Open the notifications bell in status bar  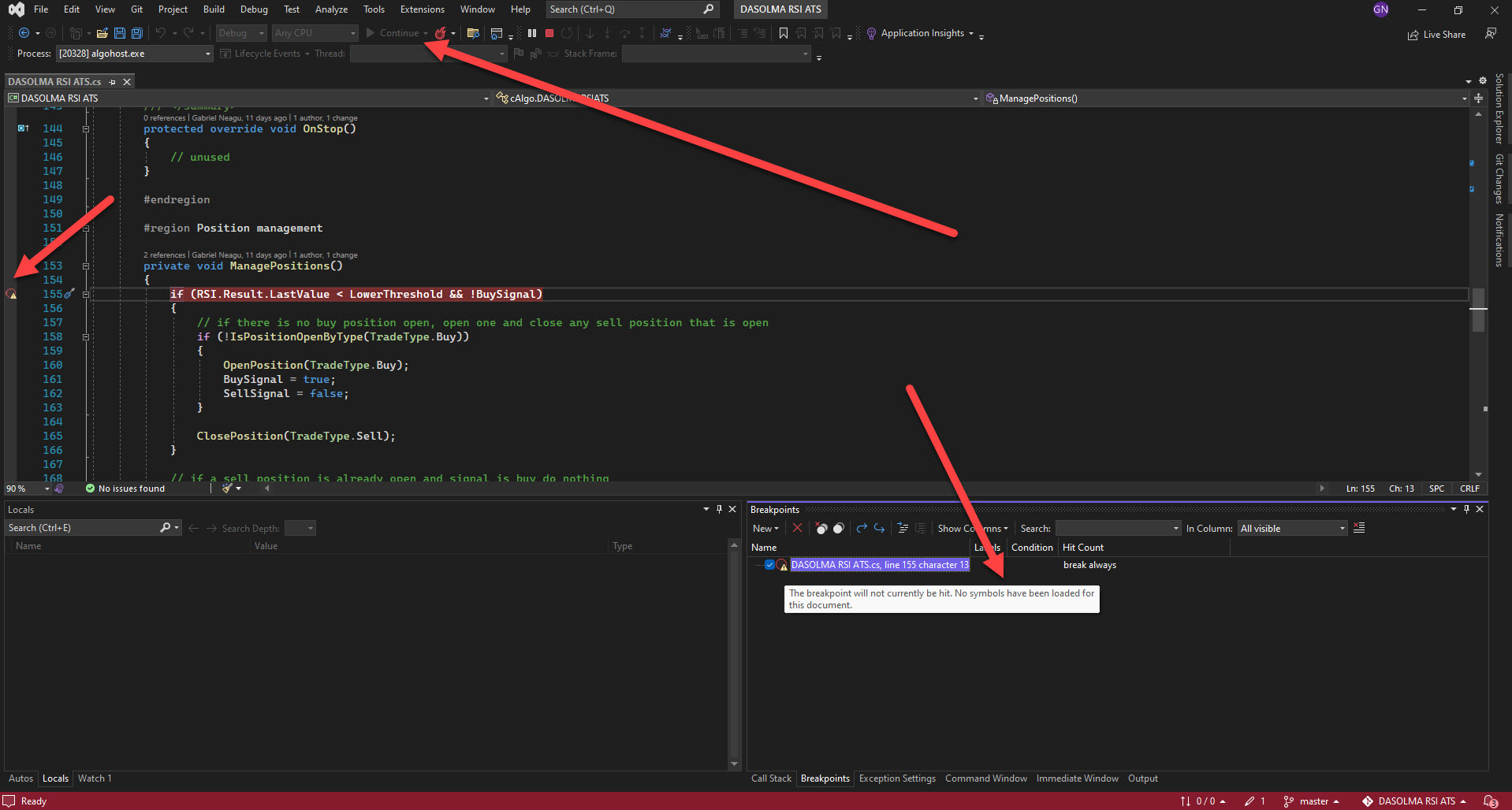pos(1490,801)
